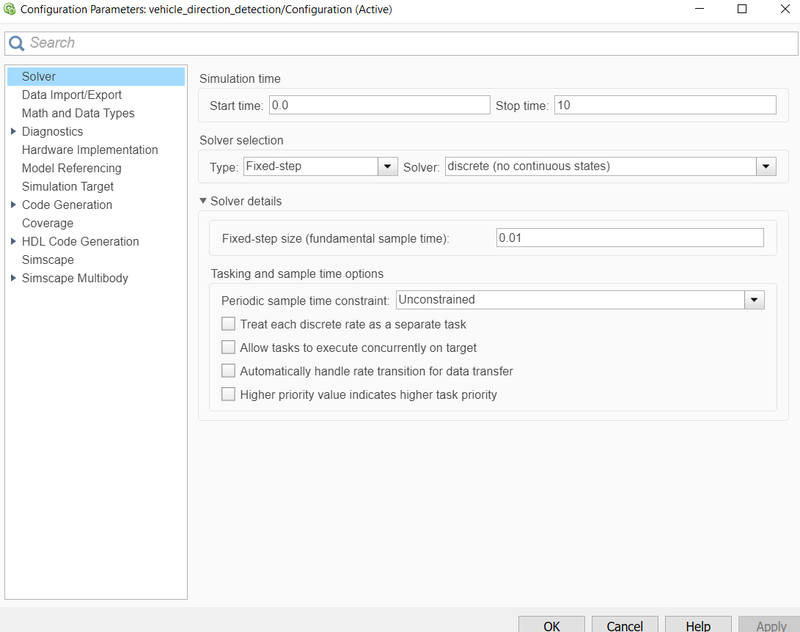This screenshot has height=632, width=800.
Task: Open the Solver selection dropdown
Action: coord(611,166)
